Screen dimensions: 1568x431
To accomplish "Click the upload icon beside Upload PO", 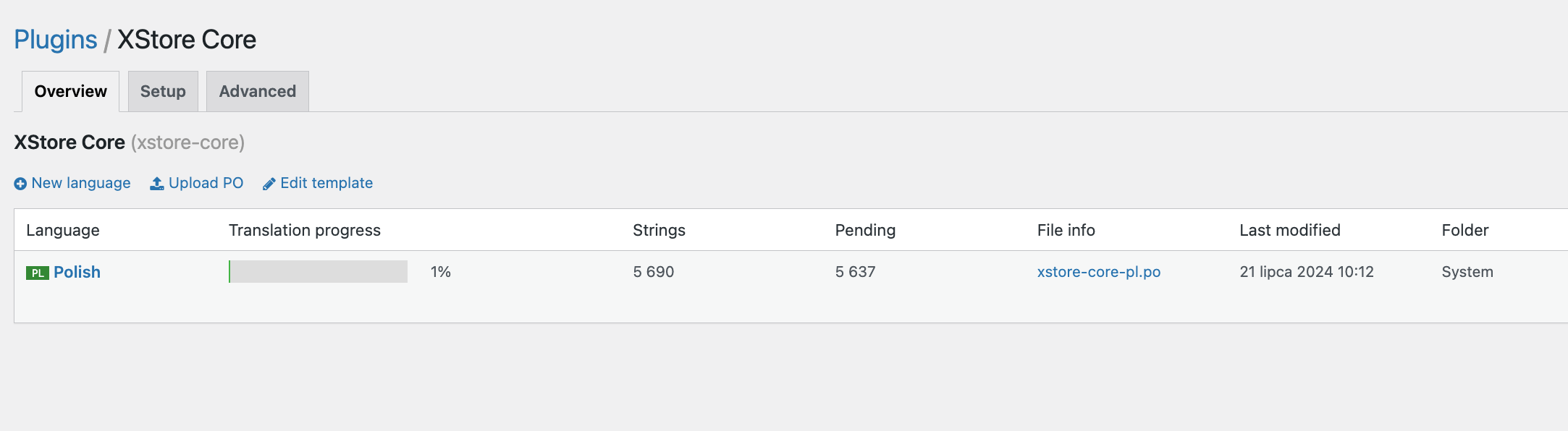I will [156, 184].
